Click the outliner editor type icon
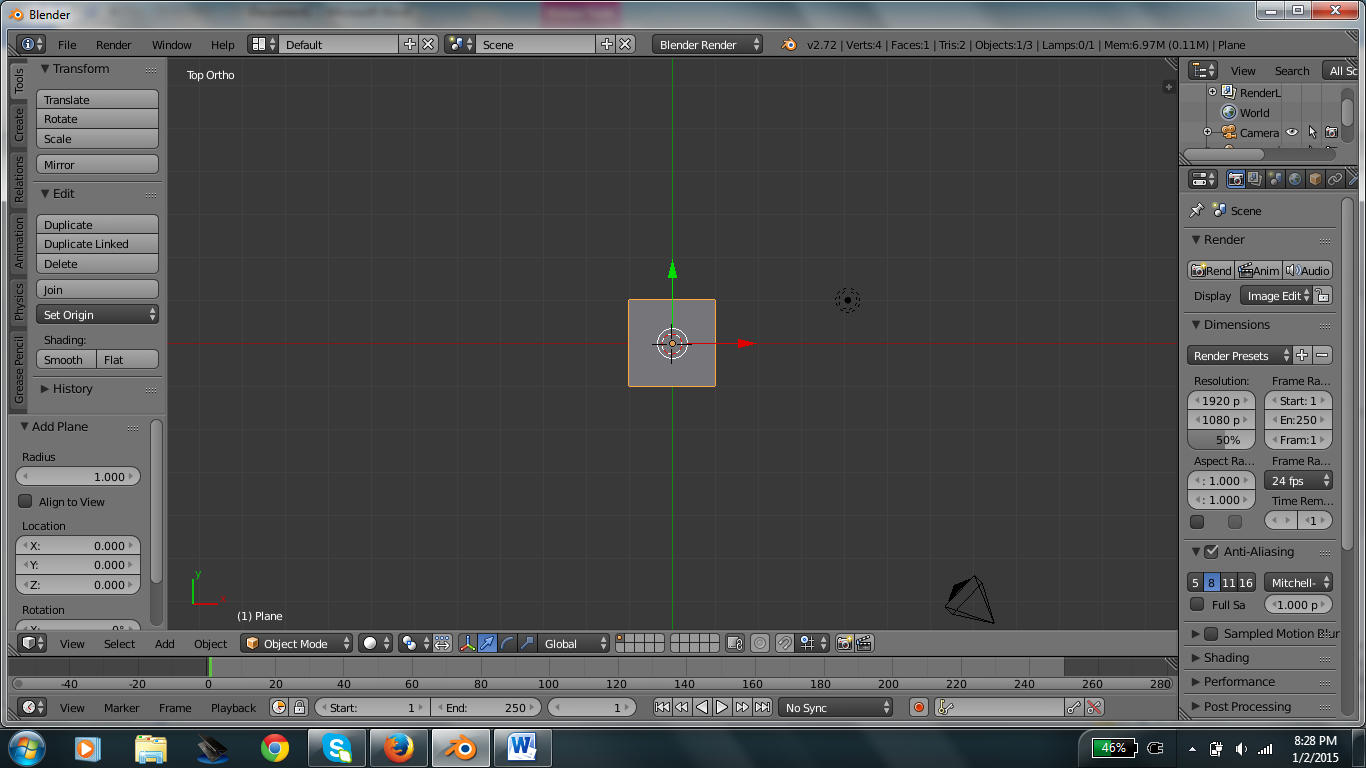Screen dimensions: 1366x768 click(1203, 70)
